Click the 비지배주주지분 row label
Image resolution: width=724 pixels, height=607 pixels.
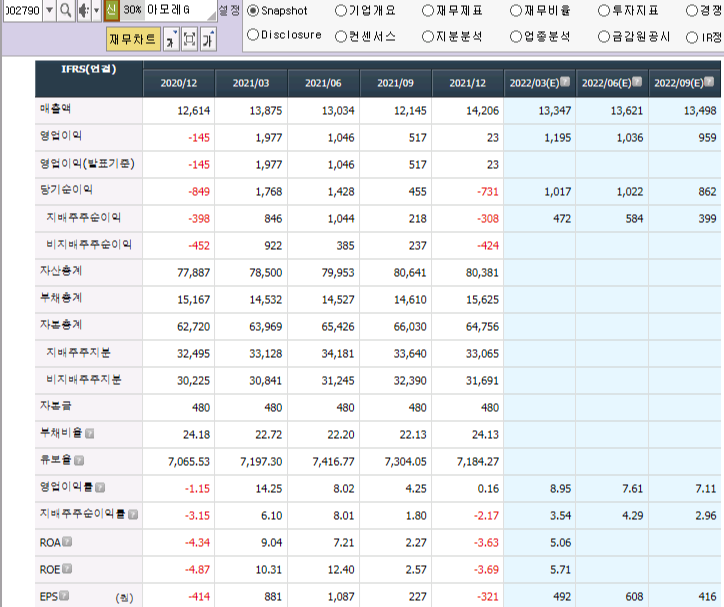84,379
